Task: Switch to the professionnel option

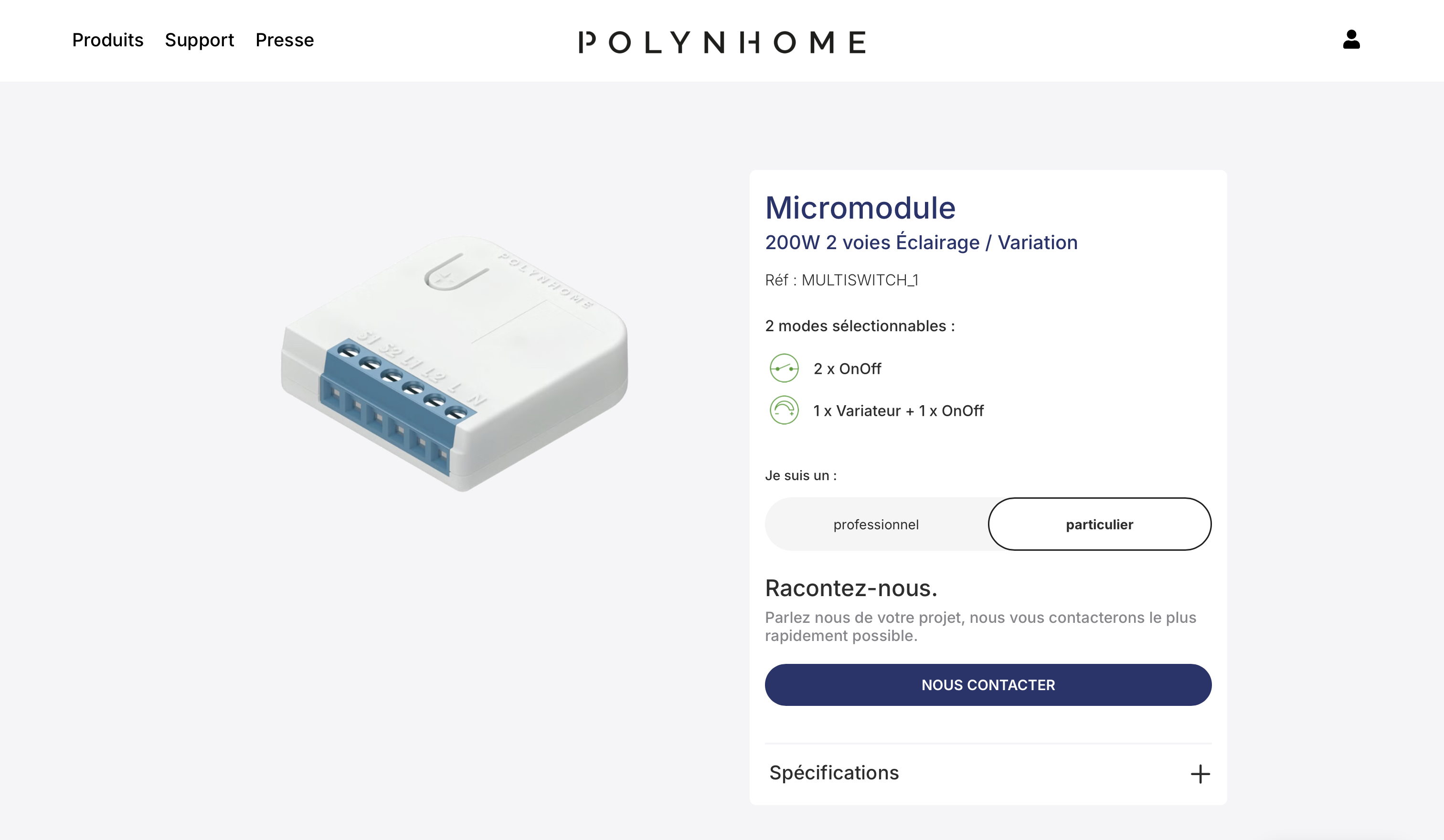Action: (876, 524)
